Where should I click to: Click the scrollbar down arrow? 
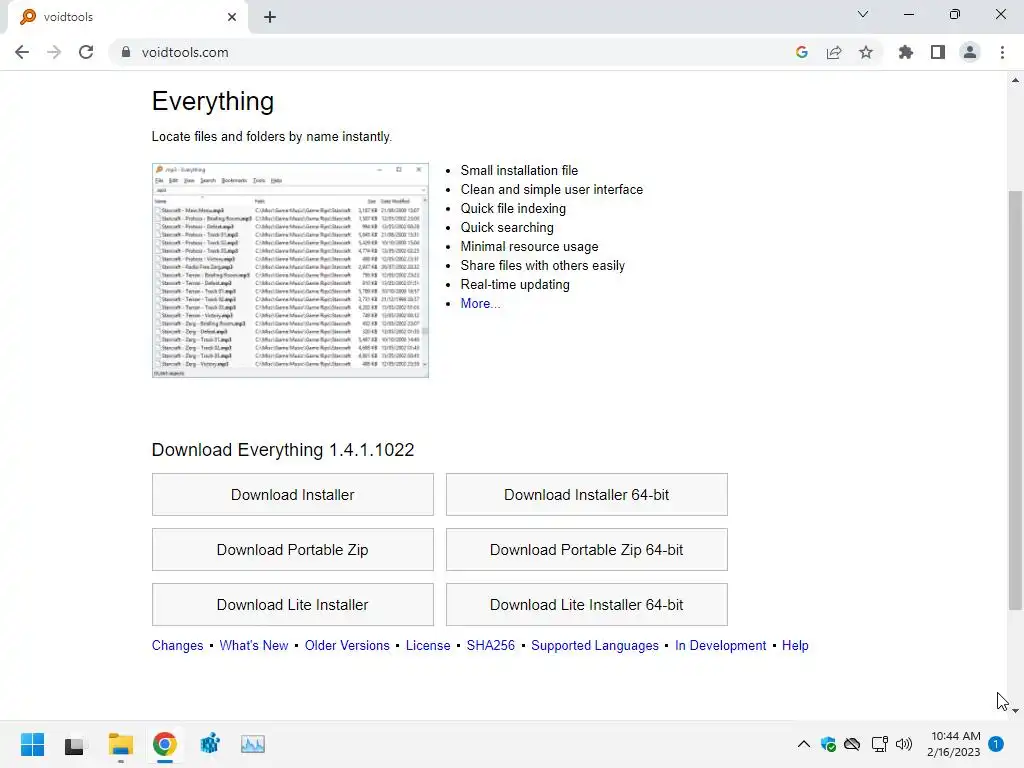tap(1015, 711)
